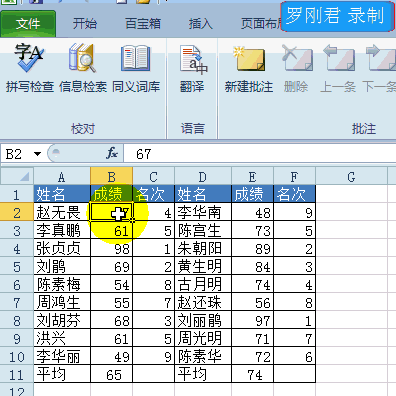Click score cell with value 48

(x=253, y=212)
